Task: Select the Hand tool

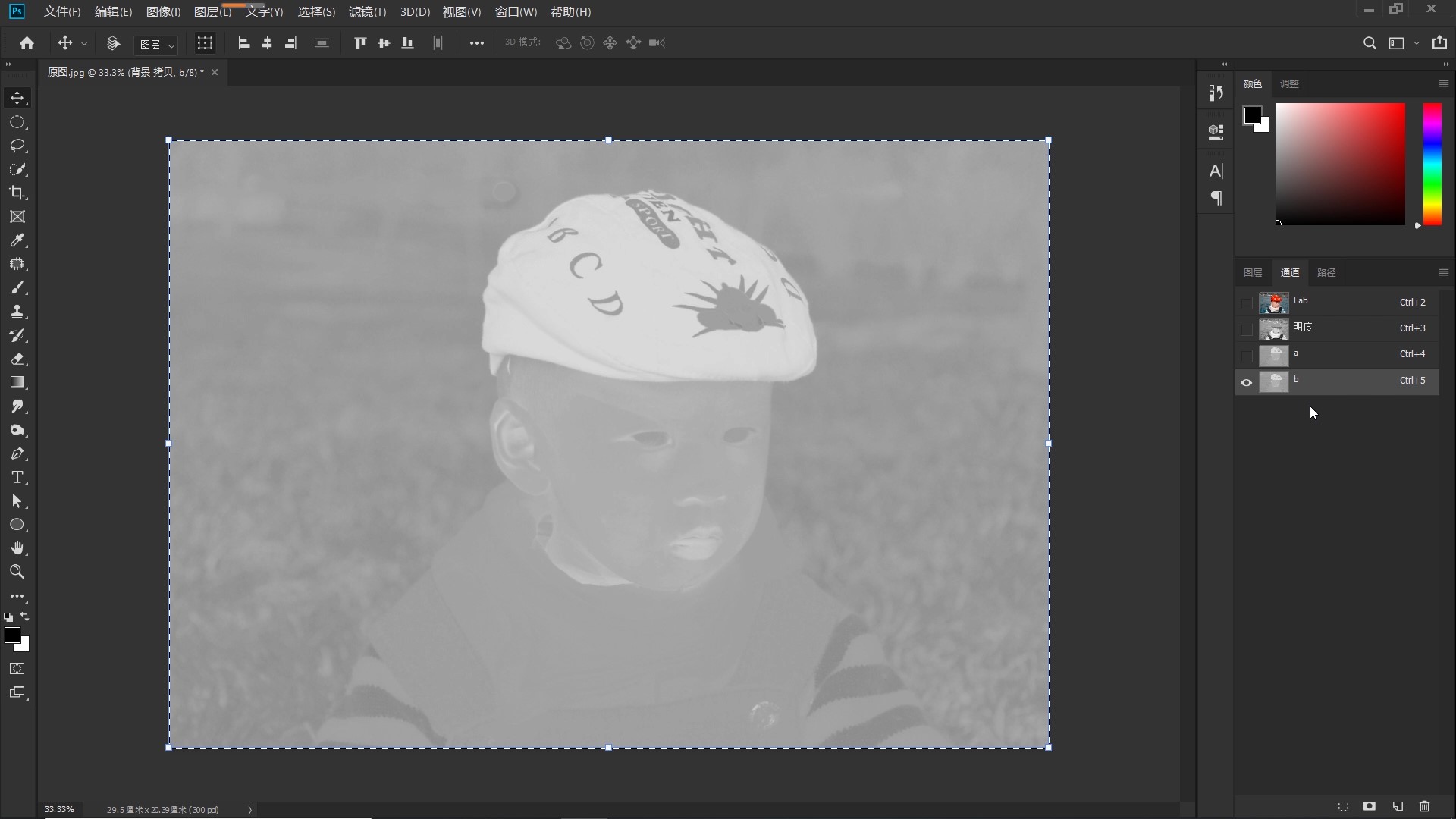Action: [17, 548]
